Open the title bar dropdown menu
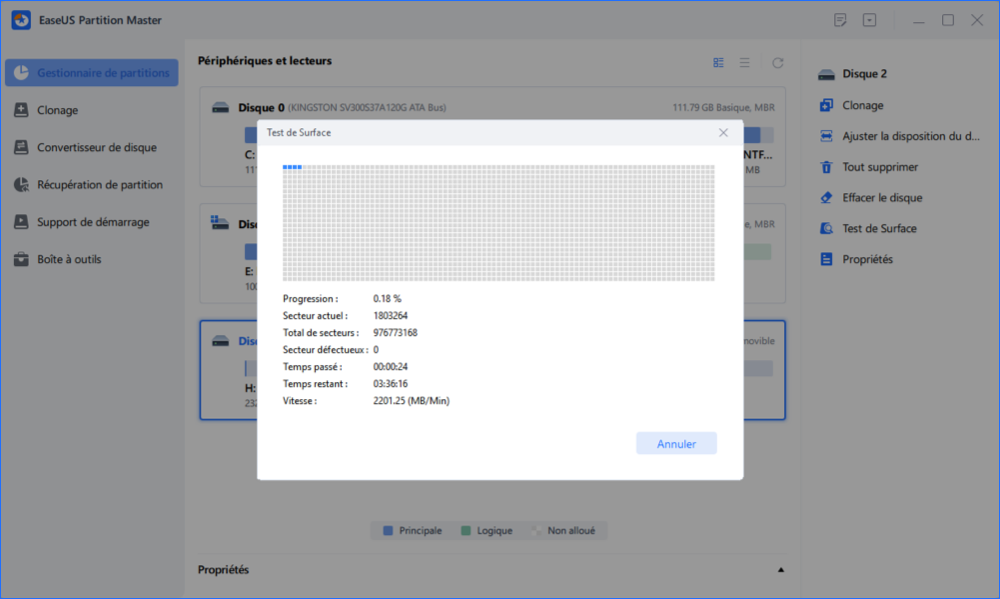This screenshot has height=599, width=1000. coord(869,20)
